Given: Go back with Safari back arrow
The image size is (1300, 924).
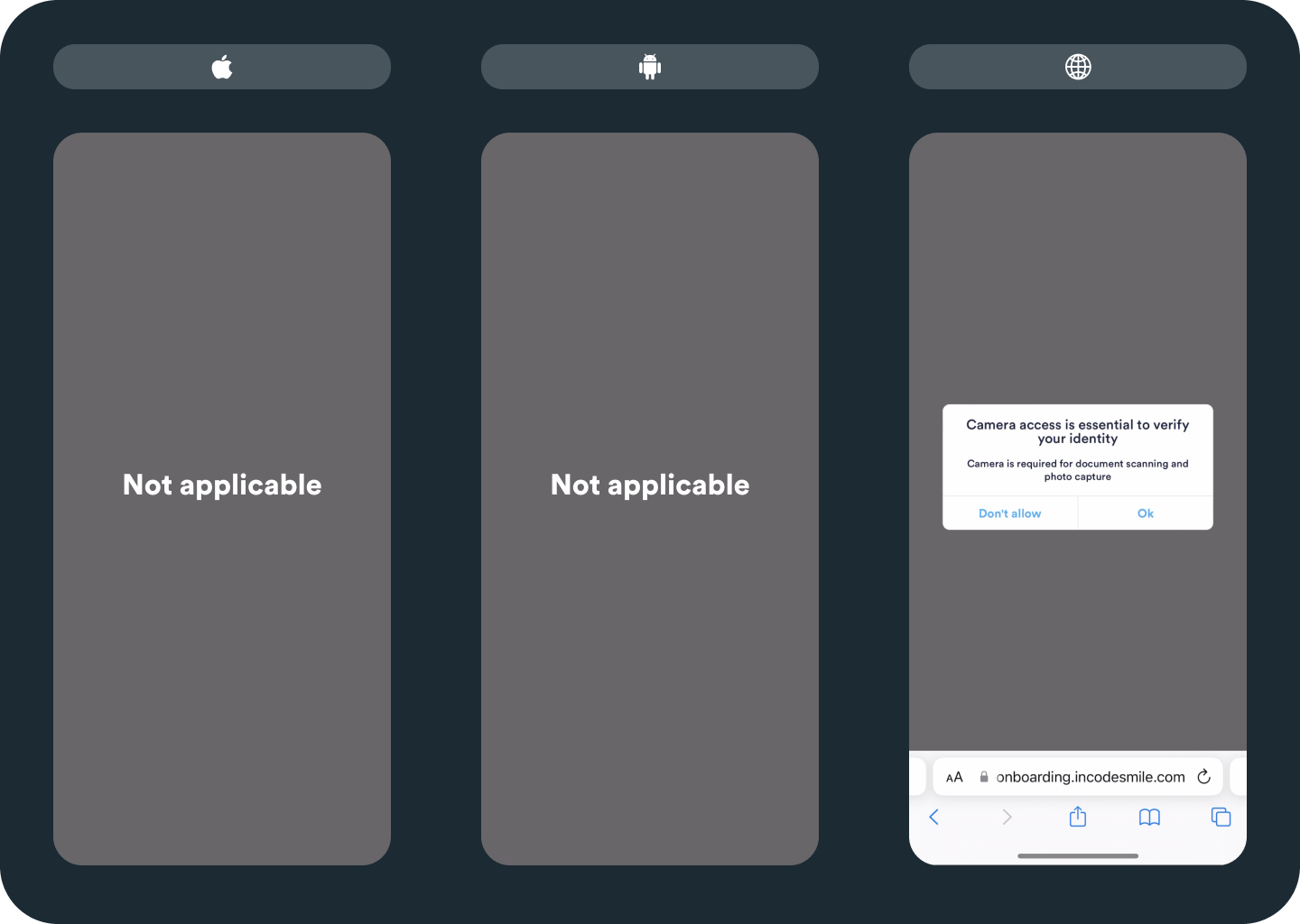Looking at the screenshot, I should click(934, 817).
